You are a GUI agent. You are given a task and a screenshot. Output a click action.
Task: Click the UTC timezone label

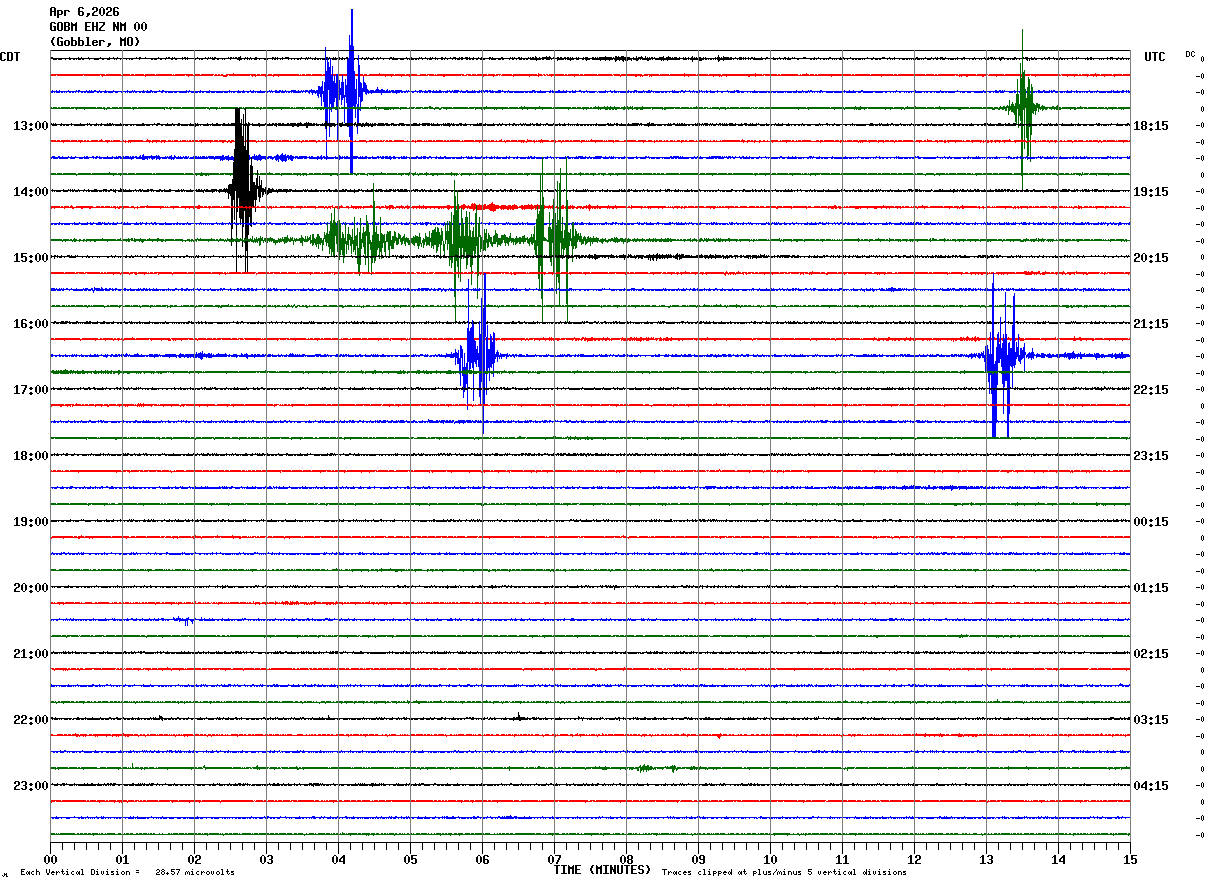click(x=1155, y=57)
